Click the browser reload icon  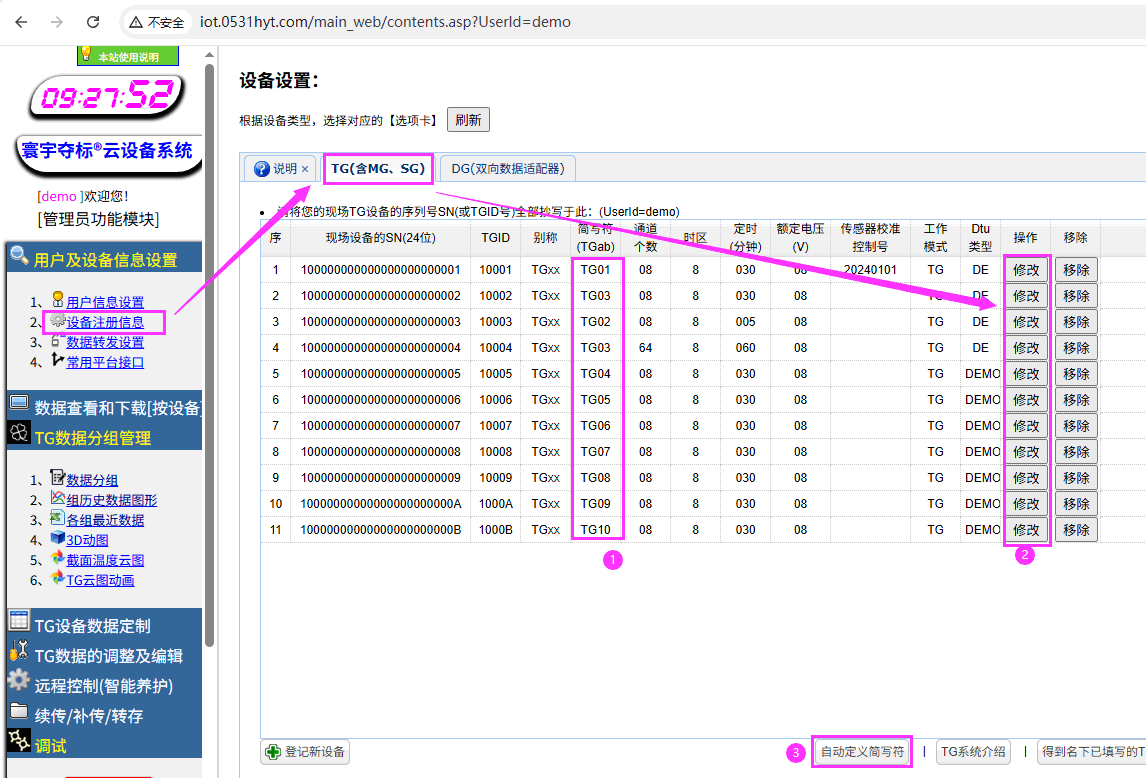93,21
